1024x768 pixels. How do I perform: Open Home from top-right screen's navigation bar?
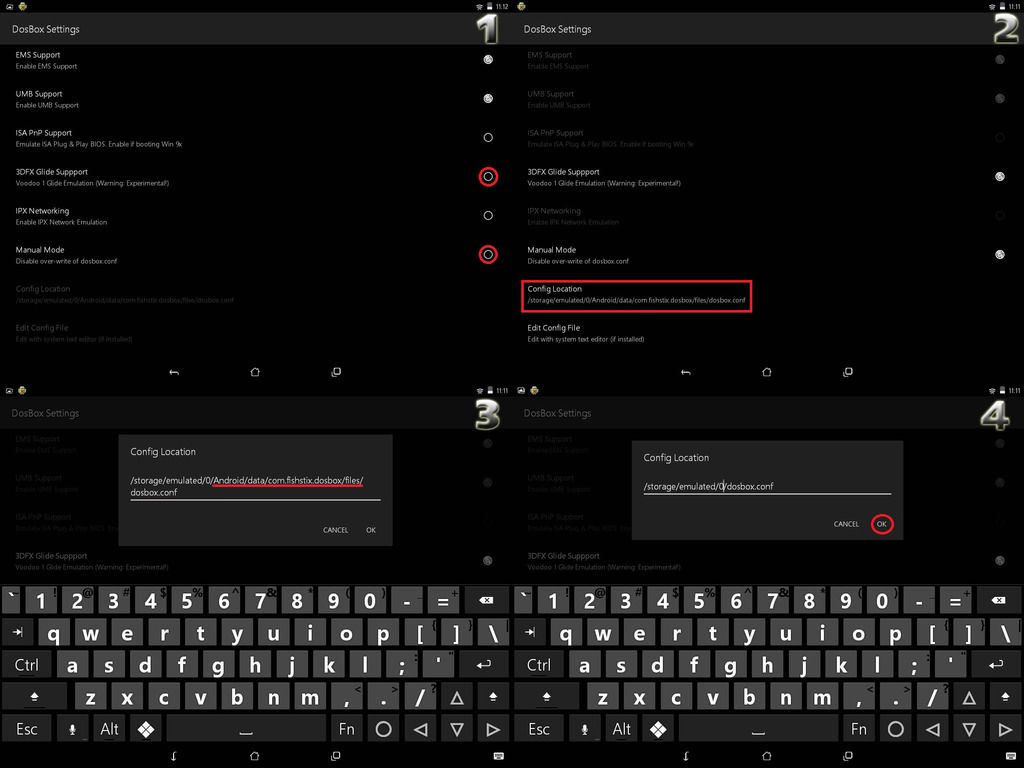pos(767,372)
